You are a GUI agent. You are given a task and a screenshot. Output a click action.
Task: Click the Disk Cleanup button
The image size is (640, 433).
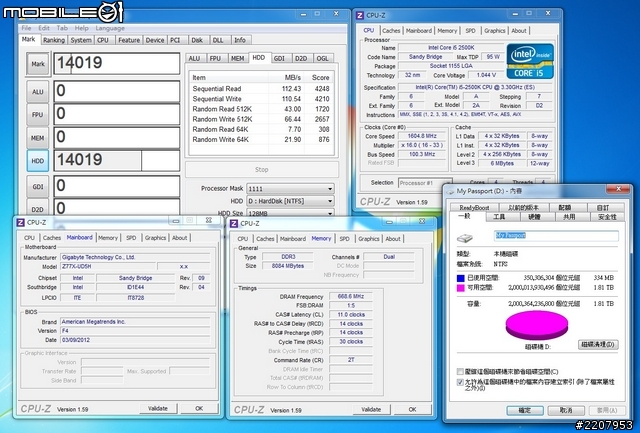(x=598, y=344)
